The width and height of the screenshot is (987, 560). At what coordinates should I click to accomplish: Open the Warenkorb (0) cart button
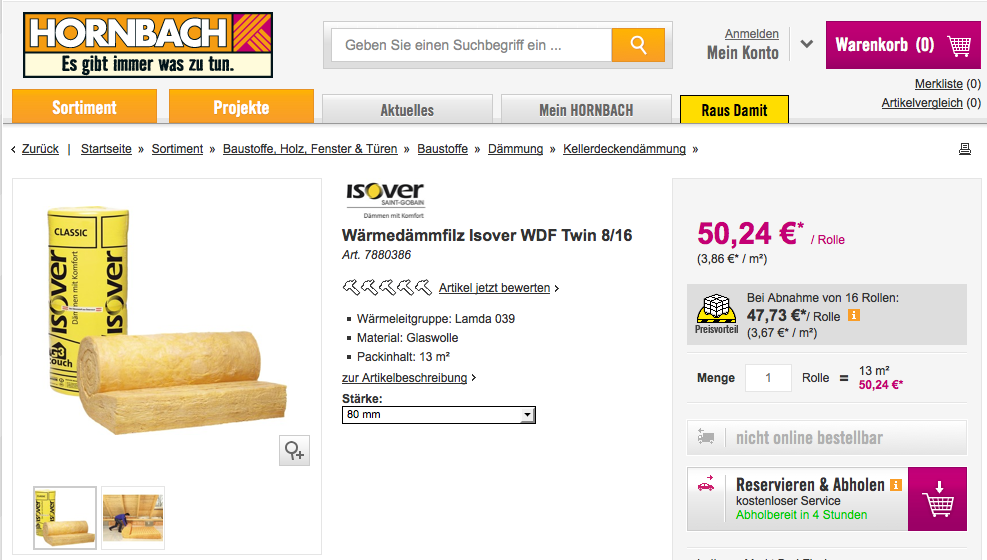(x=903, y=45)
